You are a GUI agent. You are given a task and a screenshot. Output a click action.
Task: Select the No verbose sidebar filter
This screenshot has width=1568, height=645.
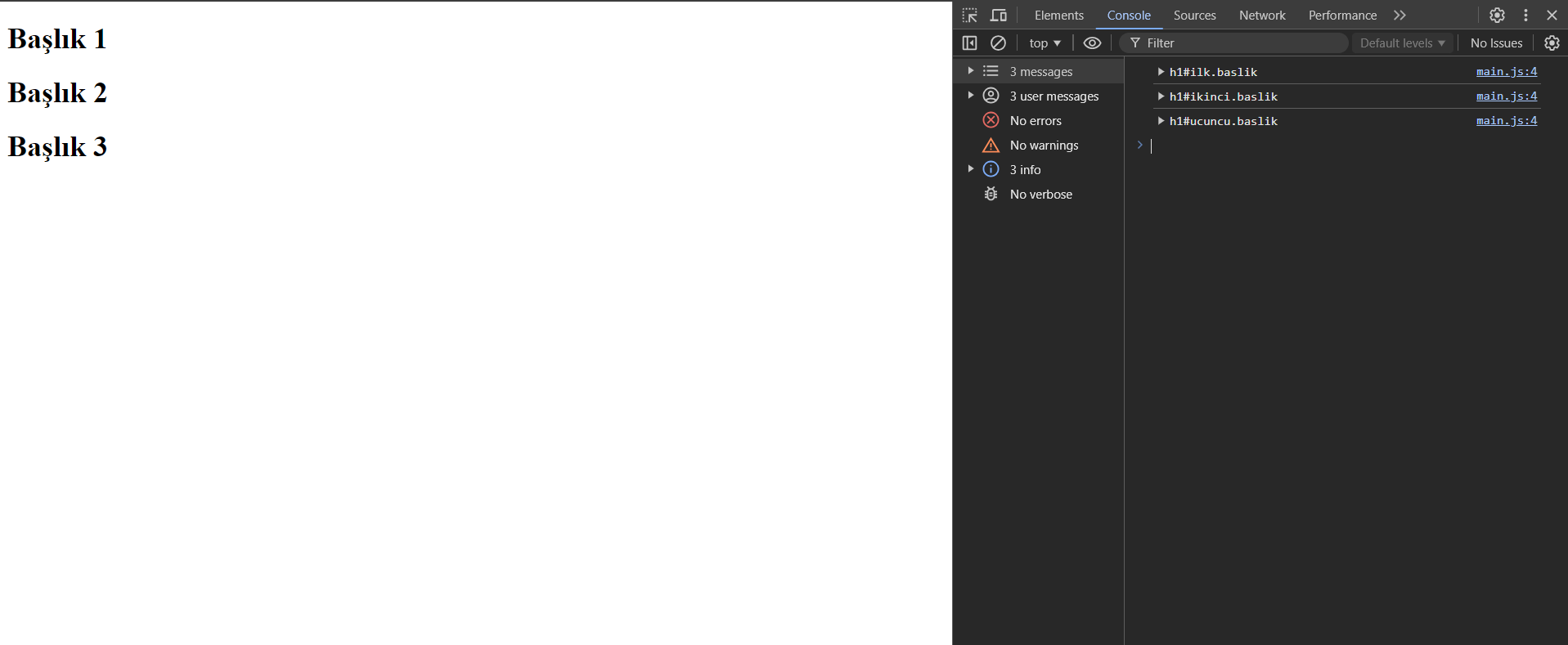[1039, 194]
